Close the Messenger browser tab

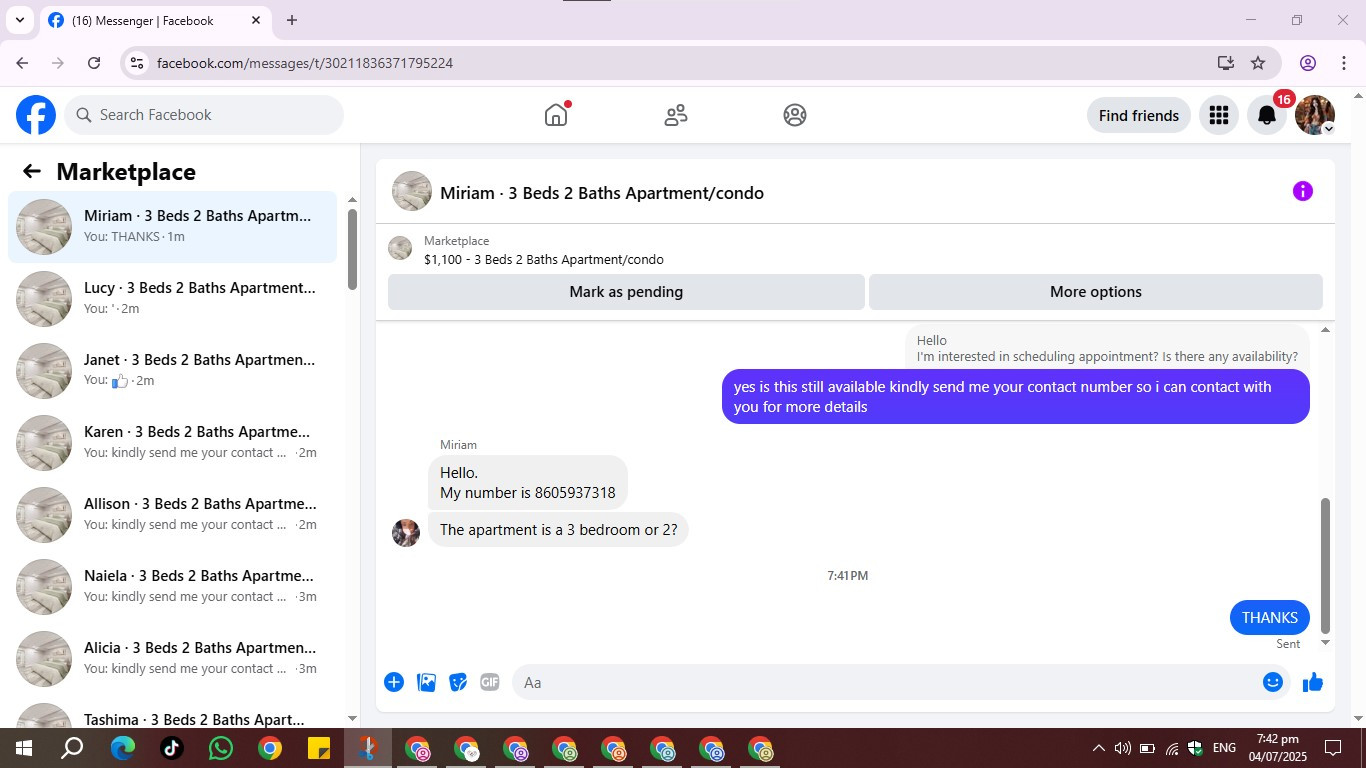coord(256,20)
